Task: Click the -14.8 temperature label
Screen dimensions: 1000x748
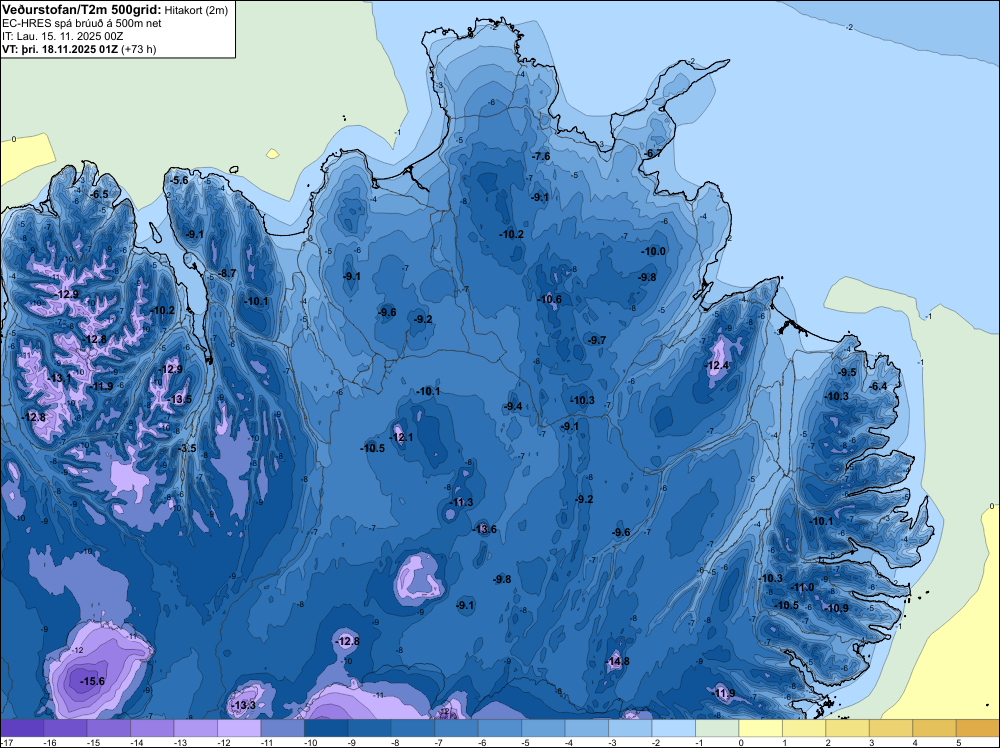Action: point(617,661)
